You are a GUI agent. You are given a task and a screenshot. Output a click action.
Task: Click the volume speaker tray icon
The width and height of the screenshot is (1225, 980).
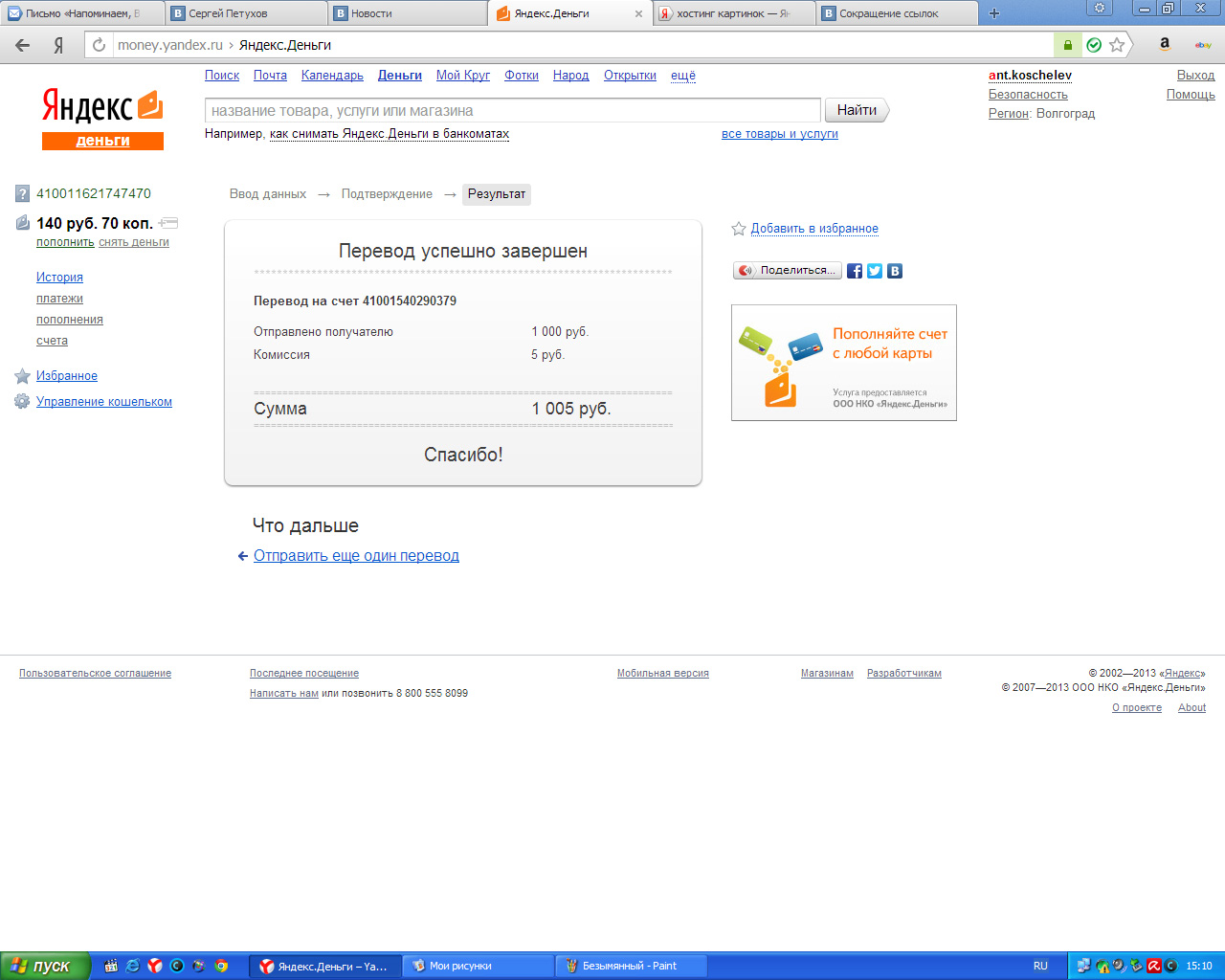tap(1119, 966)
